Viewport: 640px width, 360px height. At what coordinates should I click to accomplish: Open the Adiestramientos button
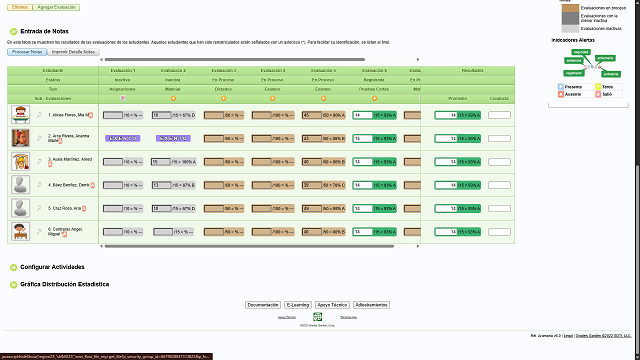pos(371,305)
